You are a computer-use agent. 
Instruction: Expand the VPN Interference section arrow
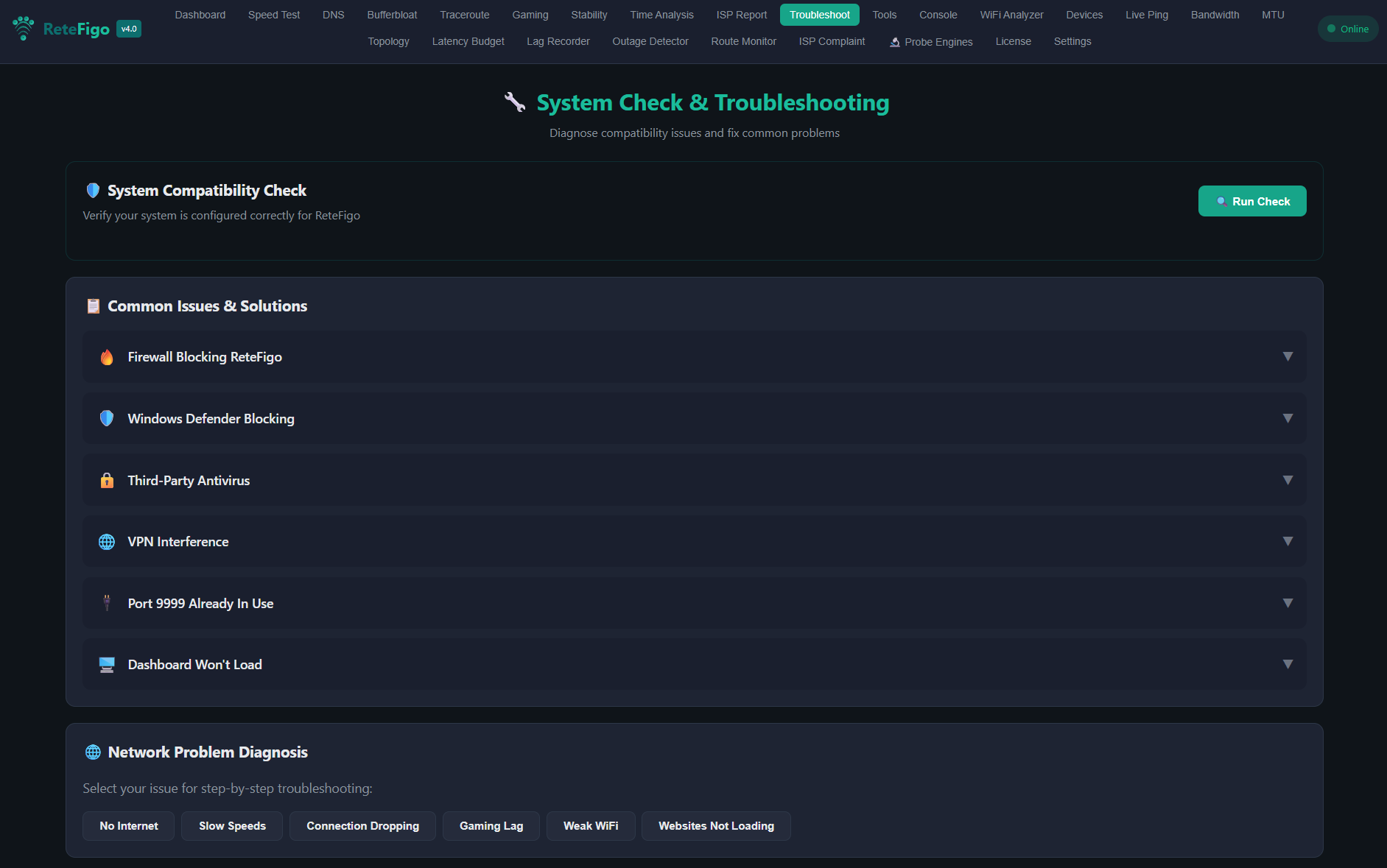1288,541
